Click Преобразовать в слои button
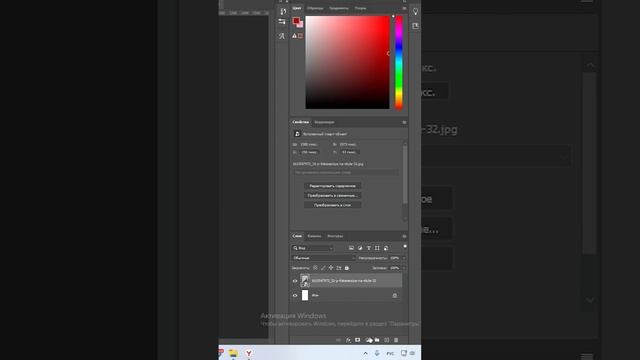This screenshot has width=640, height=360. click(x=332, y=205)
